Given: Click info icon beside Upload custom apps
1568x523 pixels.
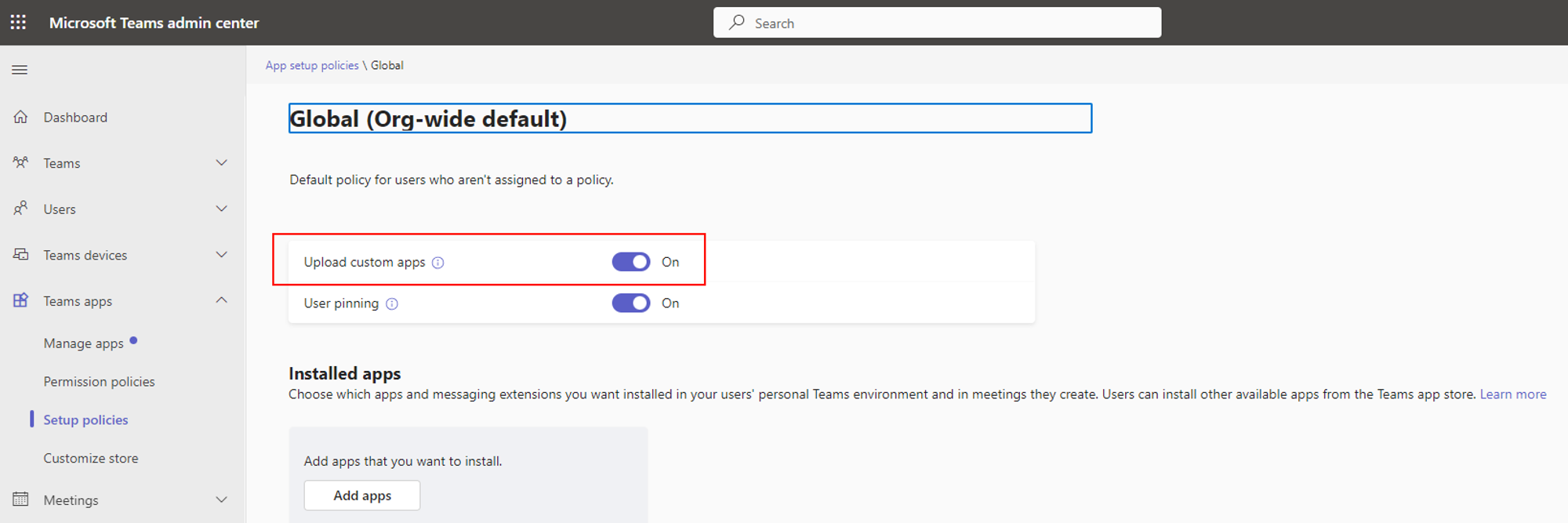Looking at the screenshot, I should pos(438,263).
